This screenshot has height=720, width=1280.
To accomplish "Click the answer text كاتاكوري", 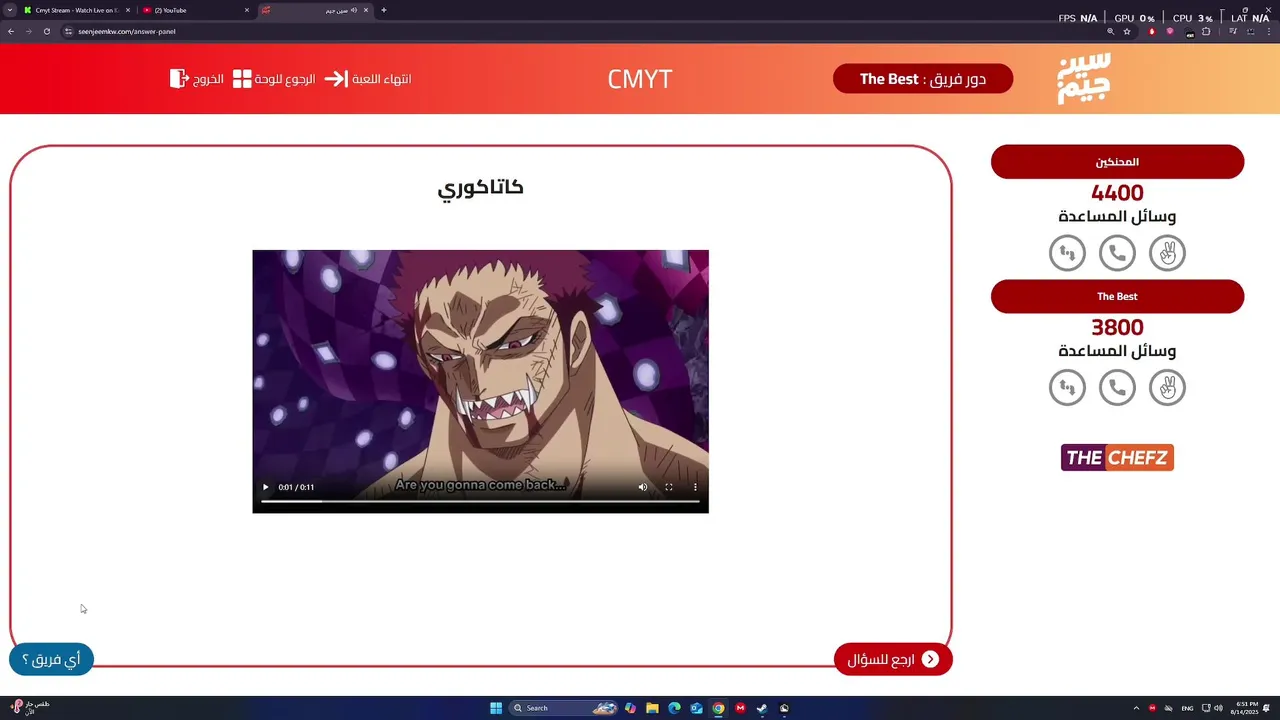I will [x=480, y=188].
